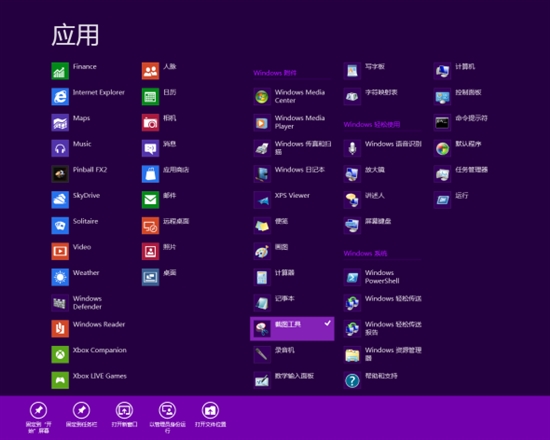Open file location (打开文件位置) in app bar
550x440 pixels.
pos(210,415)
